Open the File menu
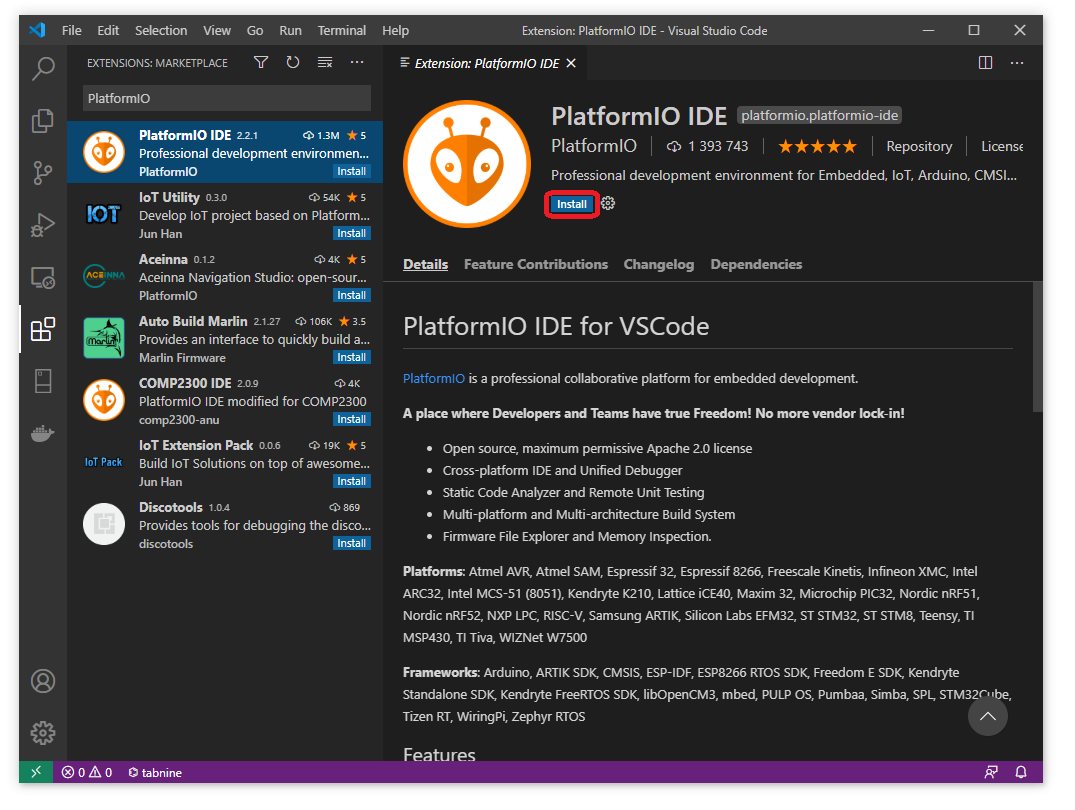 (71, 30)
